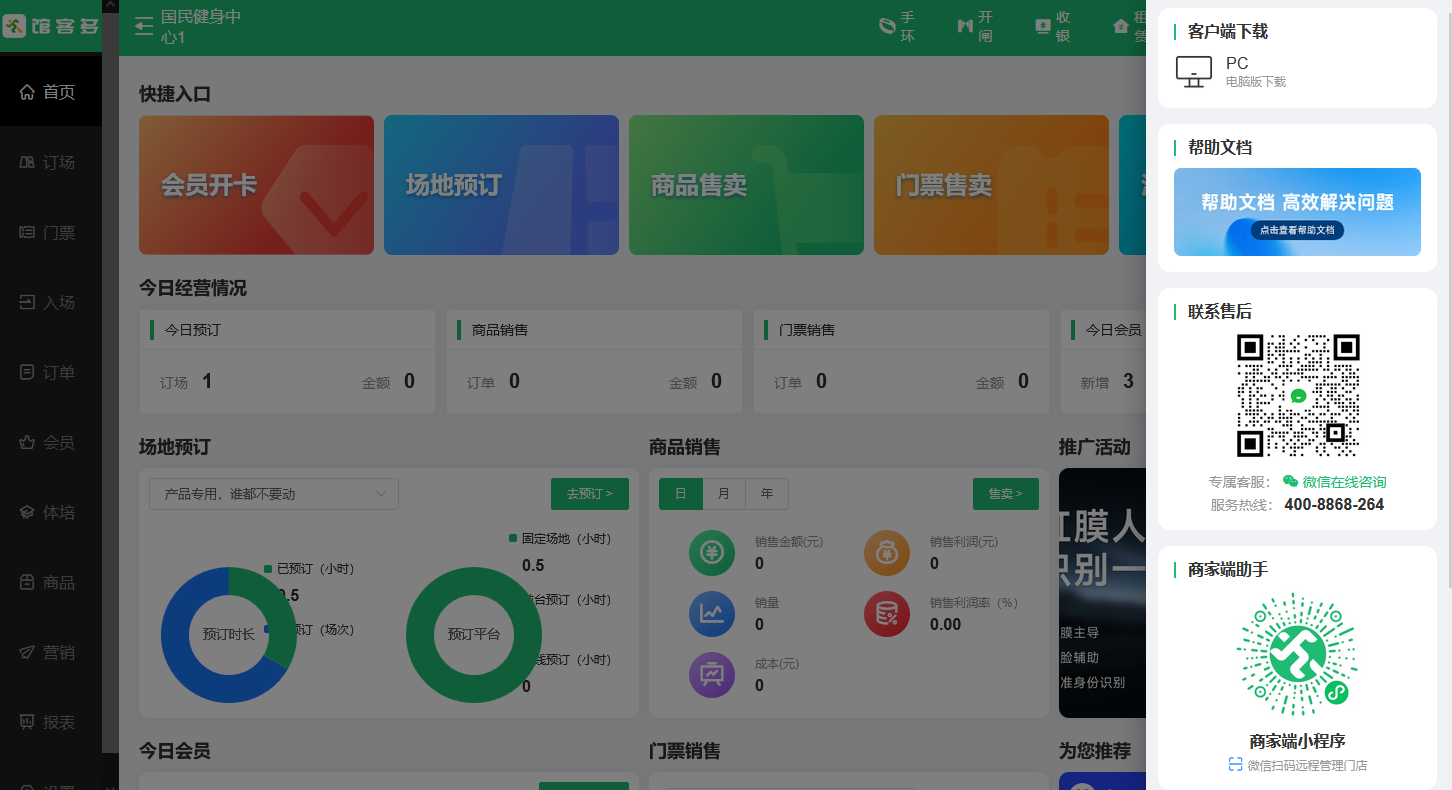
Task: Select the 手环 wristband icon in the top bar
Action: [x=896, y=26]
